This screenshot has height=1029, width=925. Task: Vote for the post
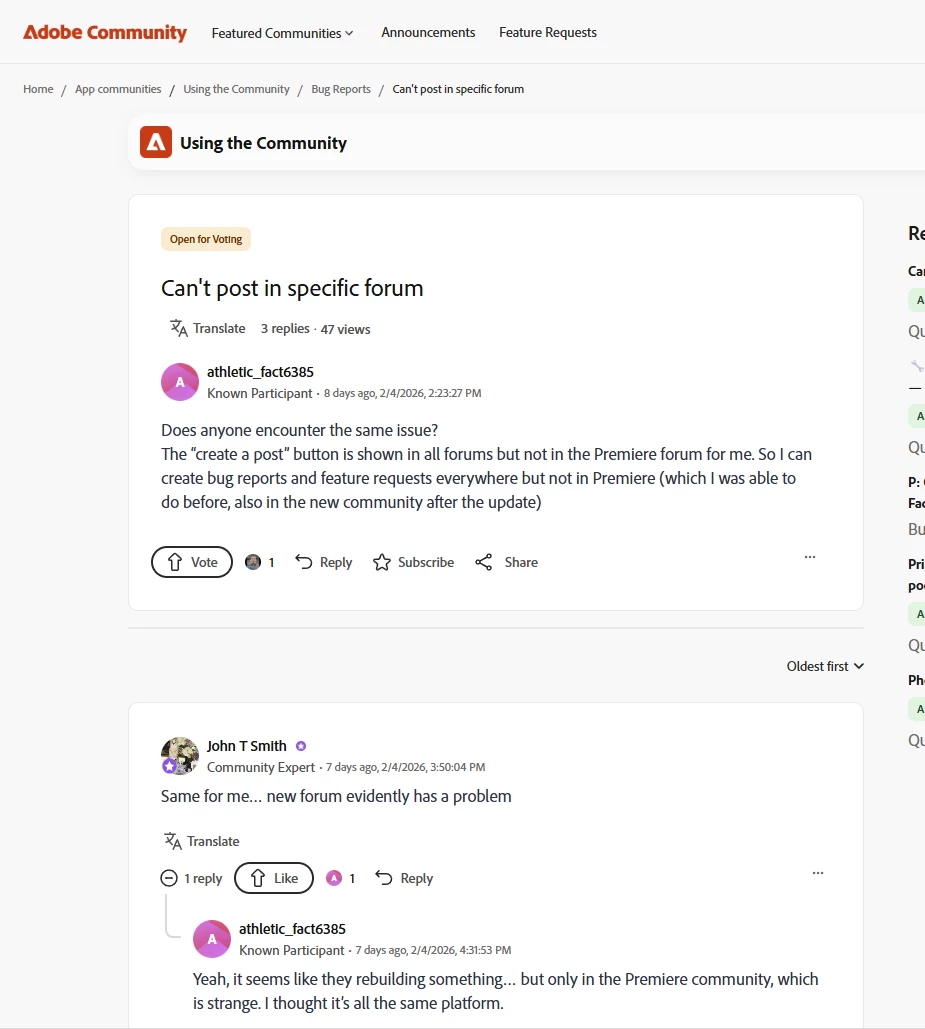point(192,562)
